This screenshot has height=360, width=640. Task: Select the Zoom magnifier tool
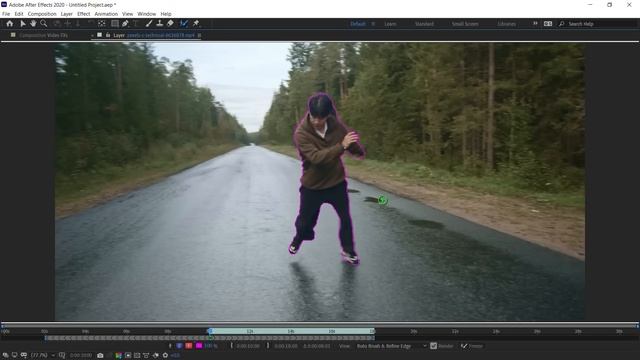tap(43, 24)
